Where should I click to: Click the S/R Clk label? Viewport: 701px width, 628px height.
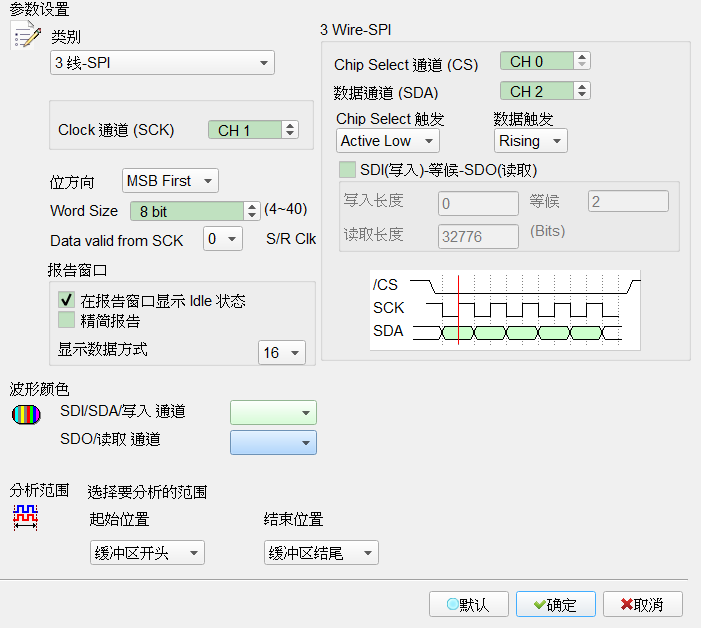point(291,239)
